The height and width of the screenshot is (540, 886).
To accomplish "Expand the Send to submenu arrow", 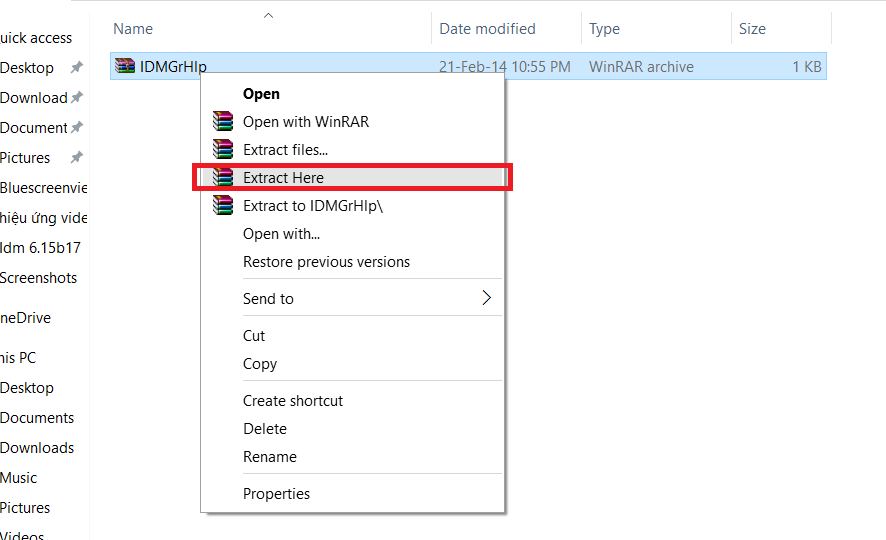I will click(x=487, y=298).
